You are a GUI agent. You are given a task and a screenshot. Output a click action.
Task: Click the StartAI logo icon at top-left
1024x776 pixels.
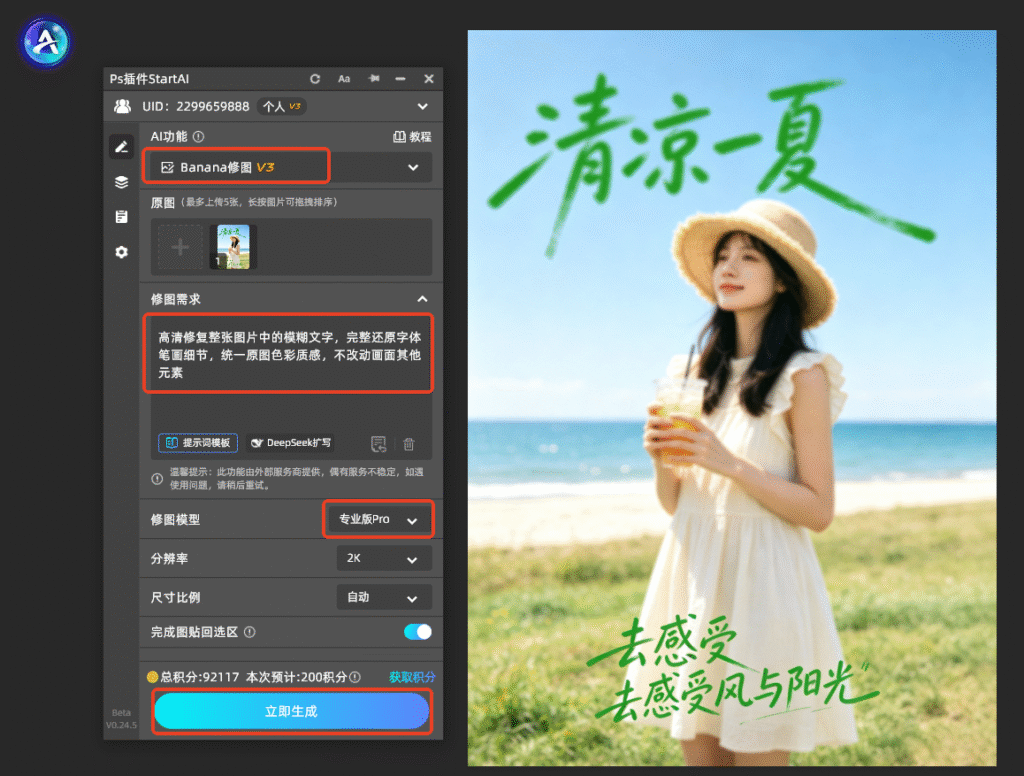pos(45,42)
